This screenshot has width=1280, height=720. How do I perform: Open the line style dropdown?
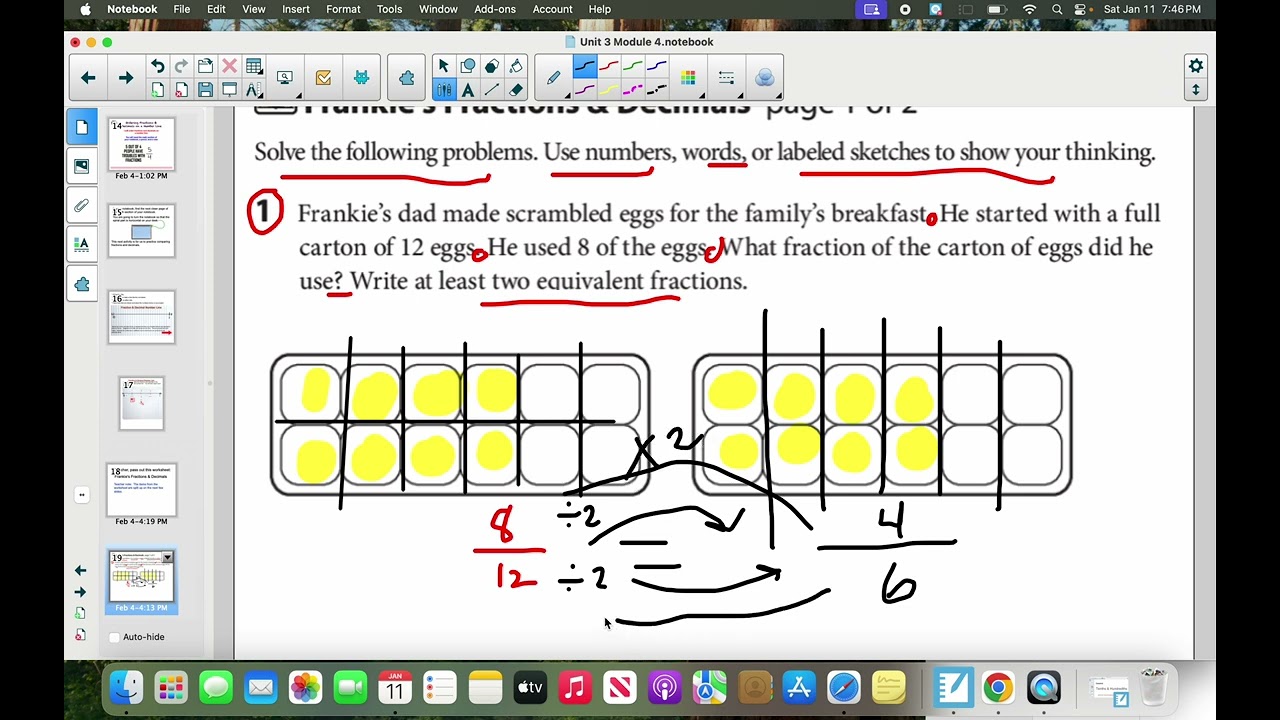[x=726, y=78]
